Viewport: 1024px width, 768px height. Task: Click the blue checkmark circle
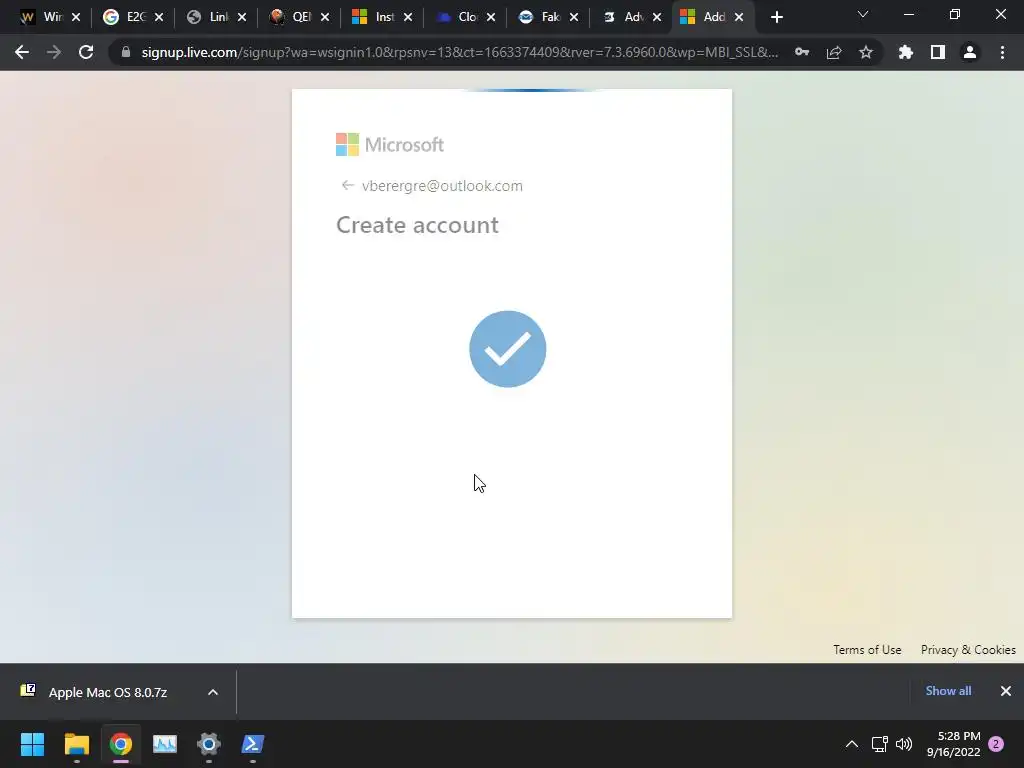[x=507, y=349]
